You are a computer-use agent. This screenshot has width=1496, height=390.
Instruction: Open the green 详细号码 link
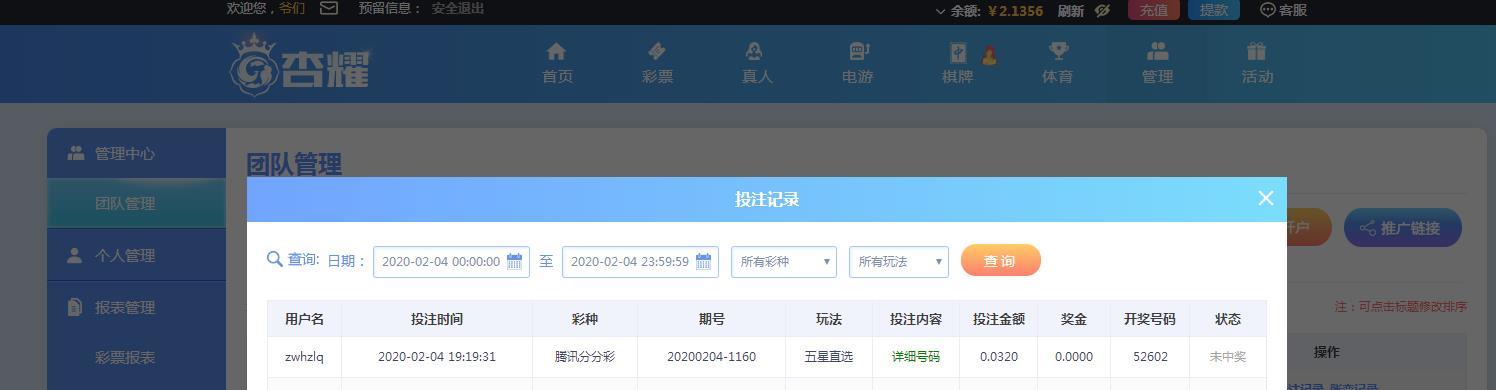[x=916, y=357]
